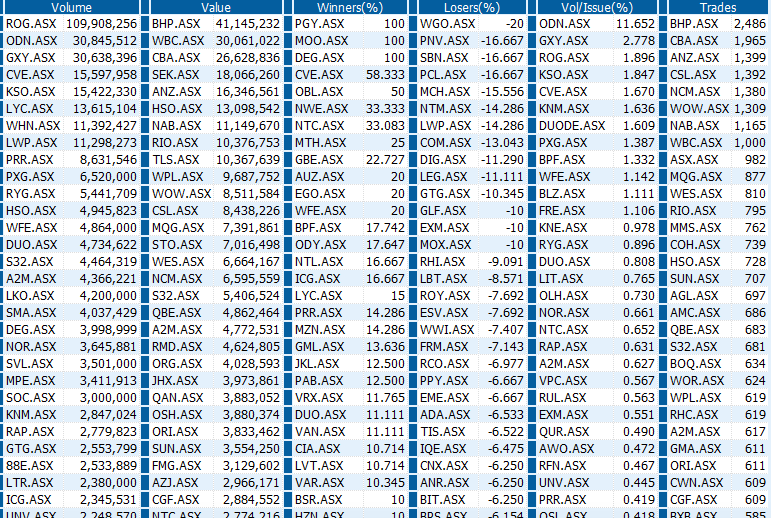
Task: Click -15.556 percent for MCH.ASX
Action: (502, 92)
